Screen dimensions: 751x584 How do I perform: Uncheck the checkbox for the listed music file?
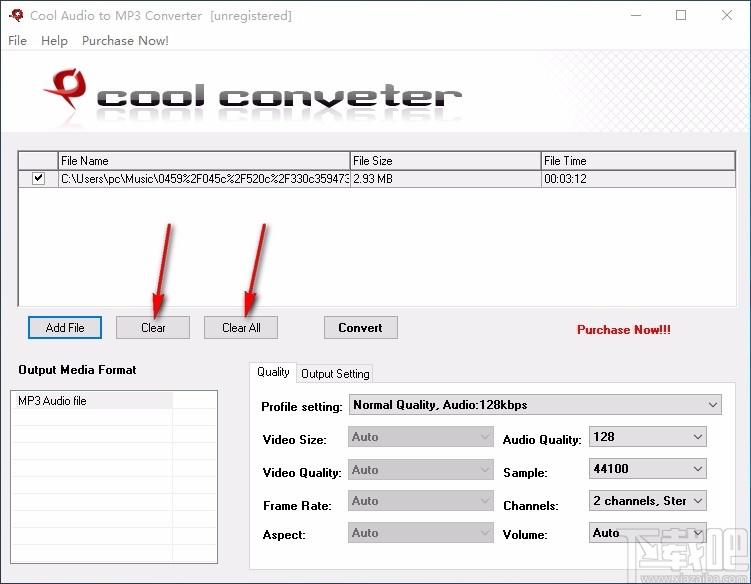pyautogui.click(x=38, y=179)
